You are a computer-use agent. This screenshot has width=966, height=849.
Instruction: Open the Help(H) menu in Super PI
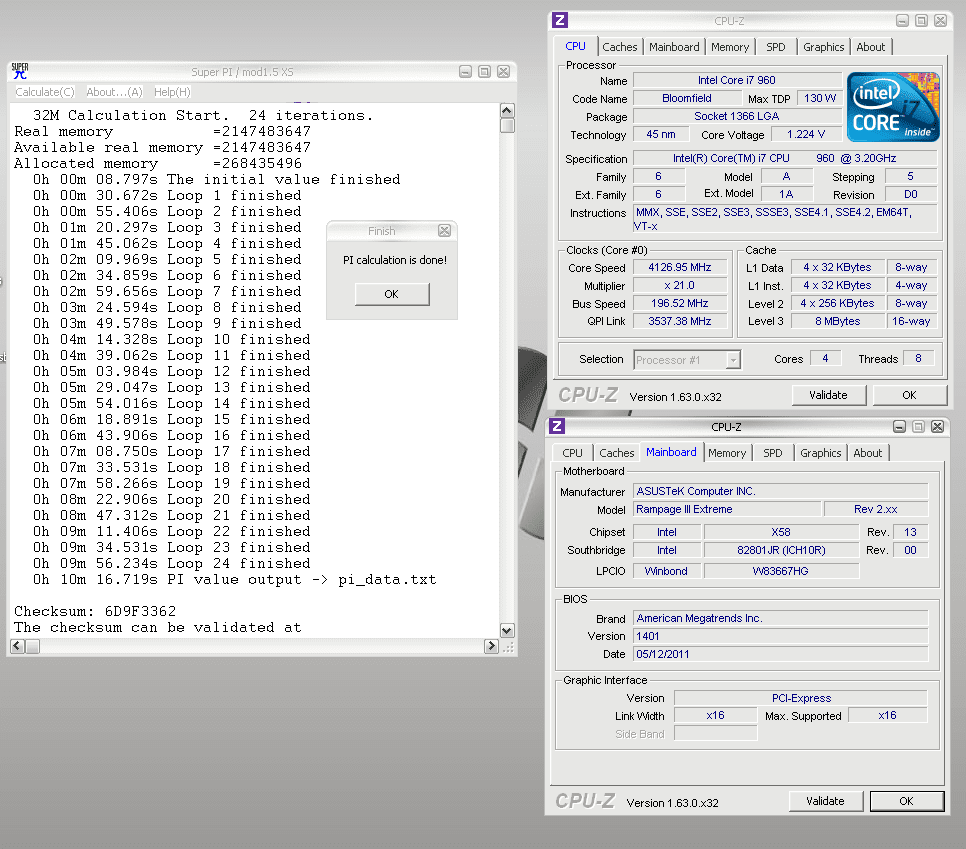(x=172, y=92)
